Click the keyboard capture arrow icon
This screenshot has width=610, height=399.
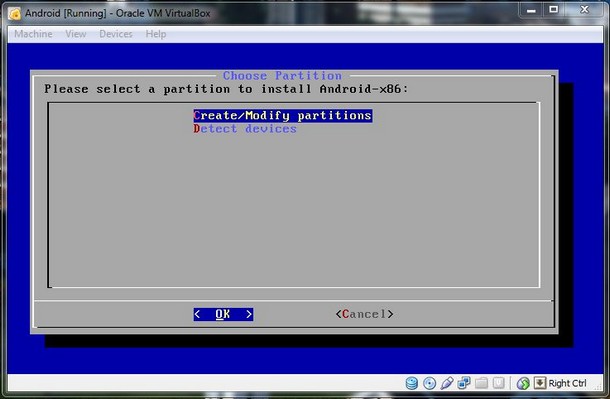pyautogui.click(x=540, y=383)
